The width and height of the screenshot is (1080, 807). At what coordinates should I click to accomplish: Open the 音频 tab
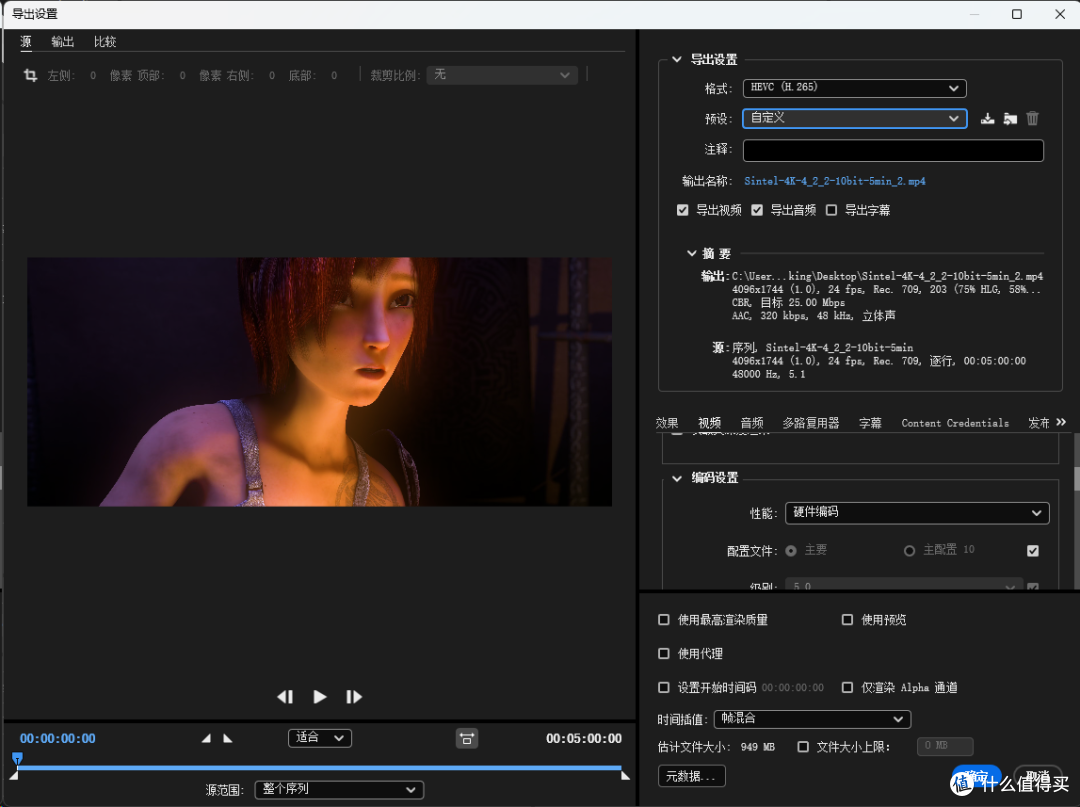(x=752, y=423)
